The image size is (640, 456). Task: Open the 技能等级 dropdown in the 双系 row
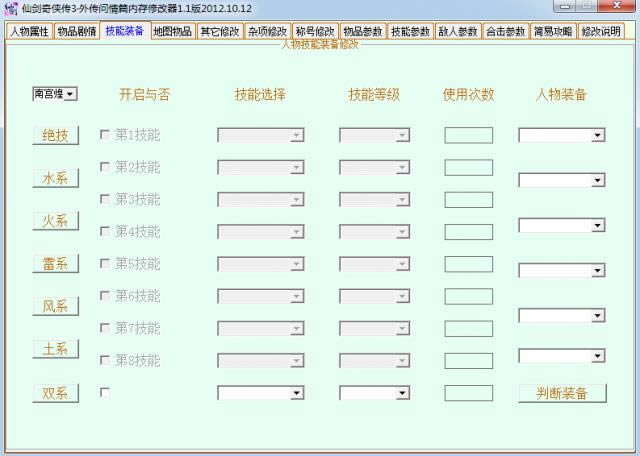coord(374,393)
